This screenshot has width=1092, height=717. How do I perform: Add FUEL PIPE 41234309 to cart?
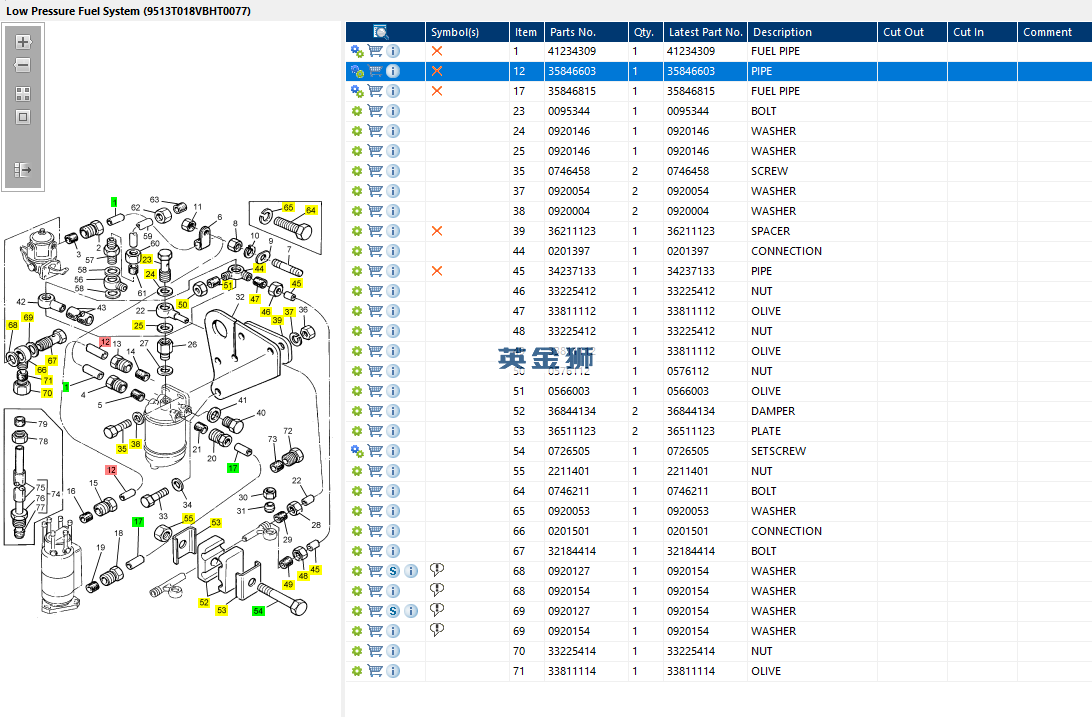[x=375, y=51]
